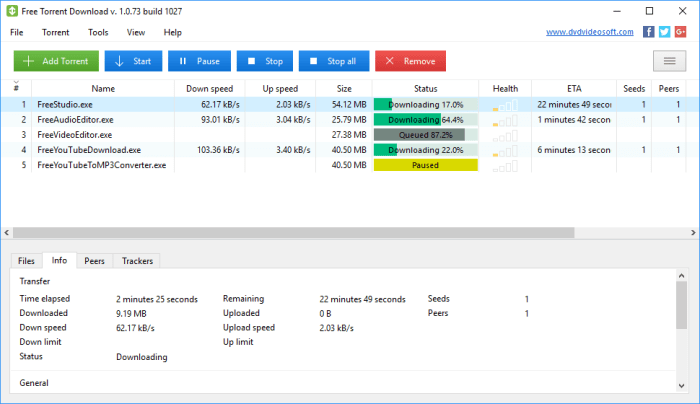
Task: Sort by Size column header
Action: click(x=344, y=88)
